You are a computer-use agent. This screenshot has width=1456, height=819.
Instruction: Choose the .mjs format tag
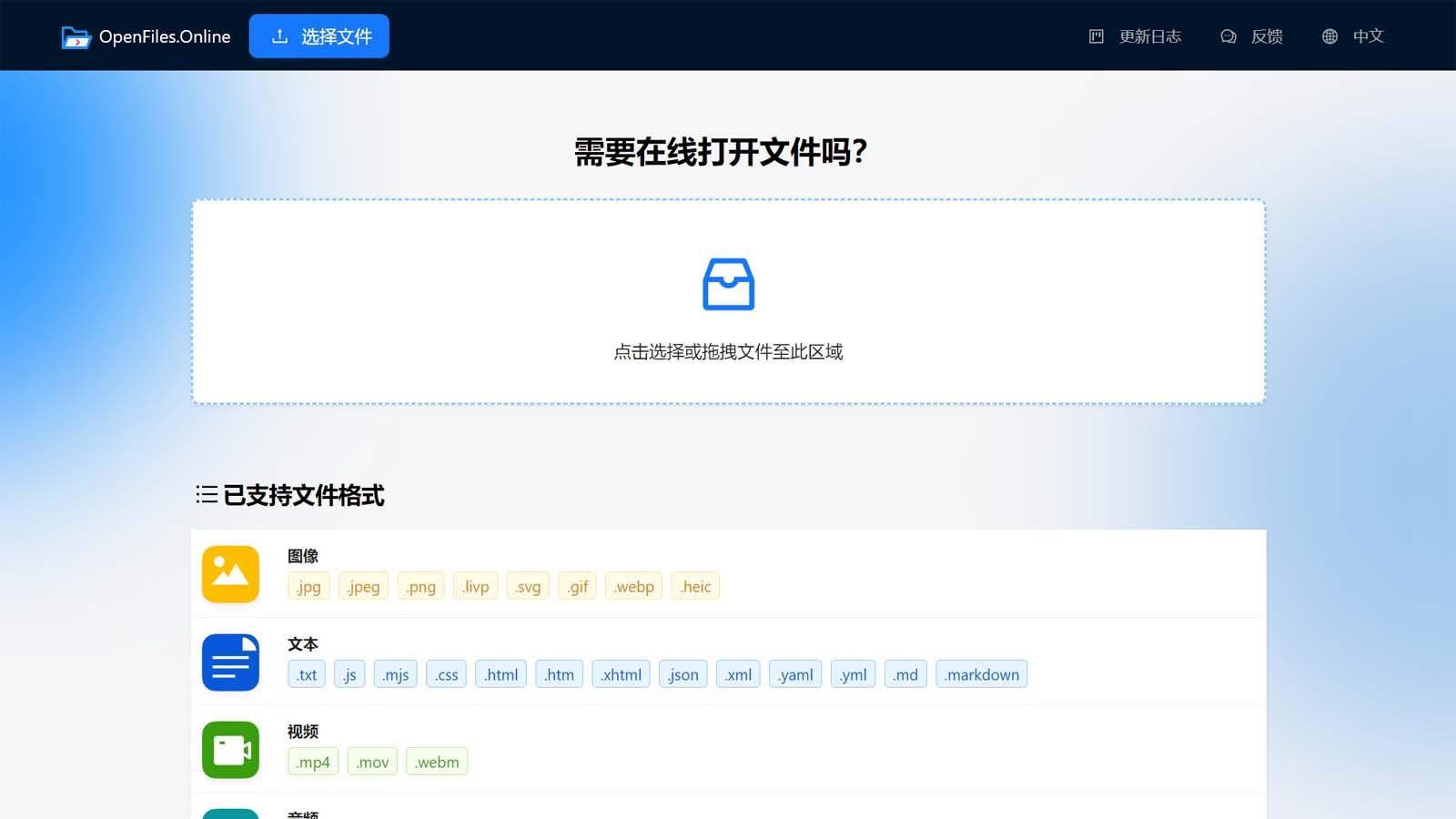[x=396, y=674]
